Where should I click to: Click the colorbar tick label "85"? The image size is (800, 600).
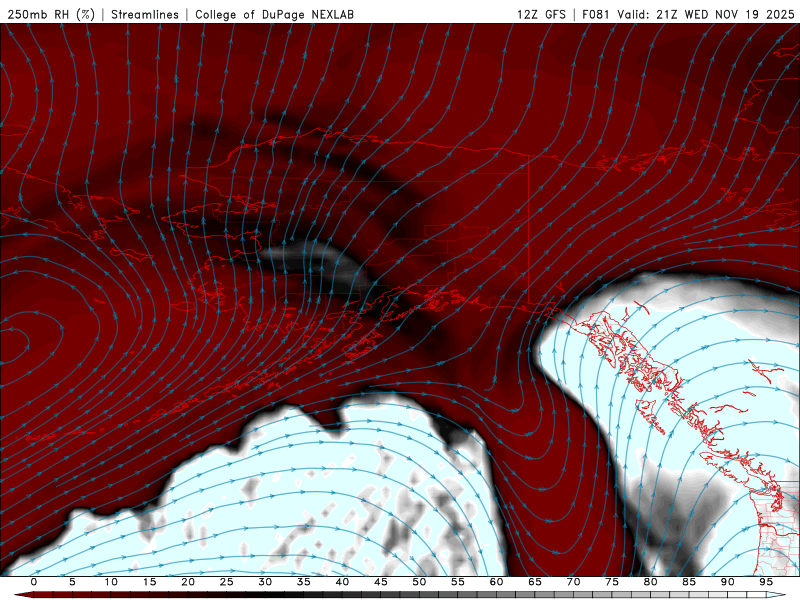click(x=689, y=582)
